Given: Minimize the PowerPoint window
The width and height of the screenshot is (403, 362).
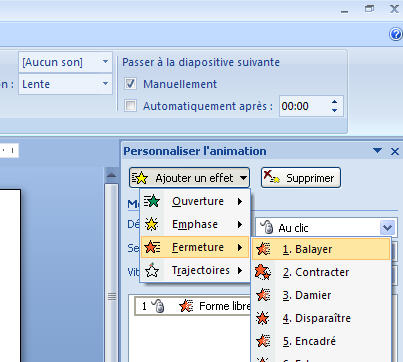Looking at the screenshot, I should coord(345,11).
